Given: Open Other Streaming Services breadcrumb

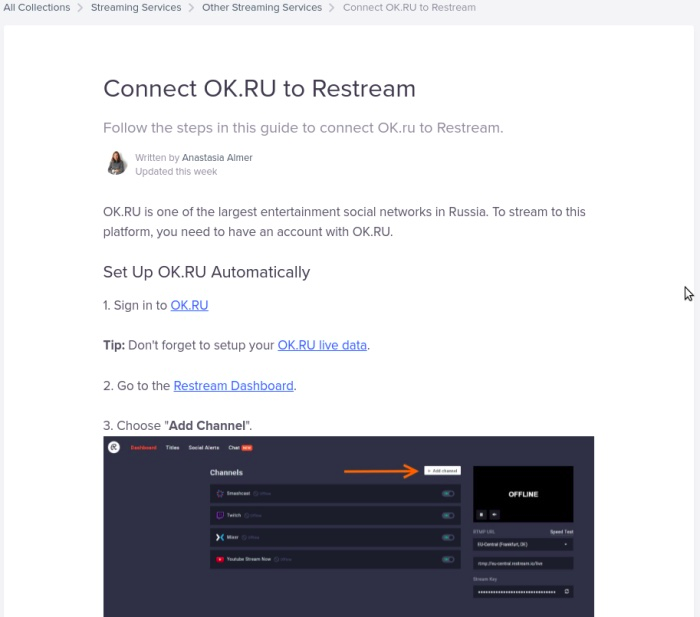Looking at the screenshot, I should coord(262,8).
